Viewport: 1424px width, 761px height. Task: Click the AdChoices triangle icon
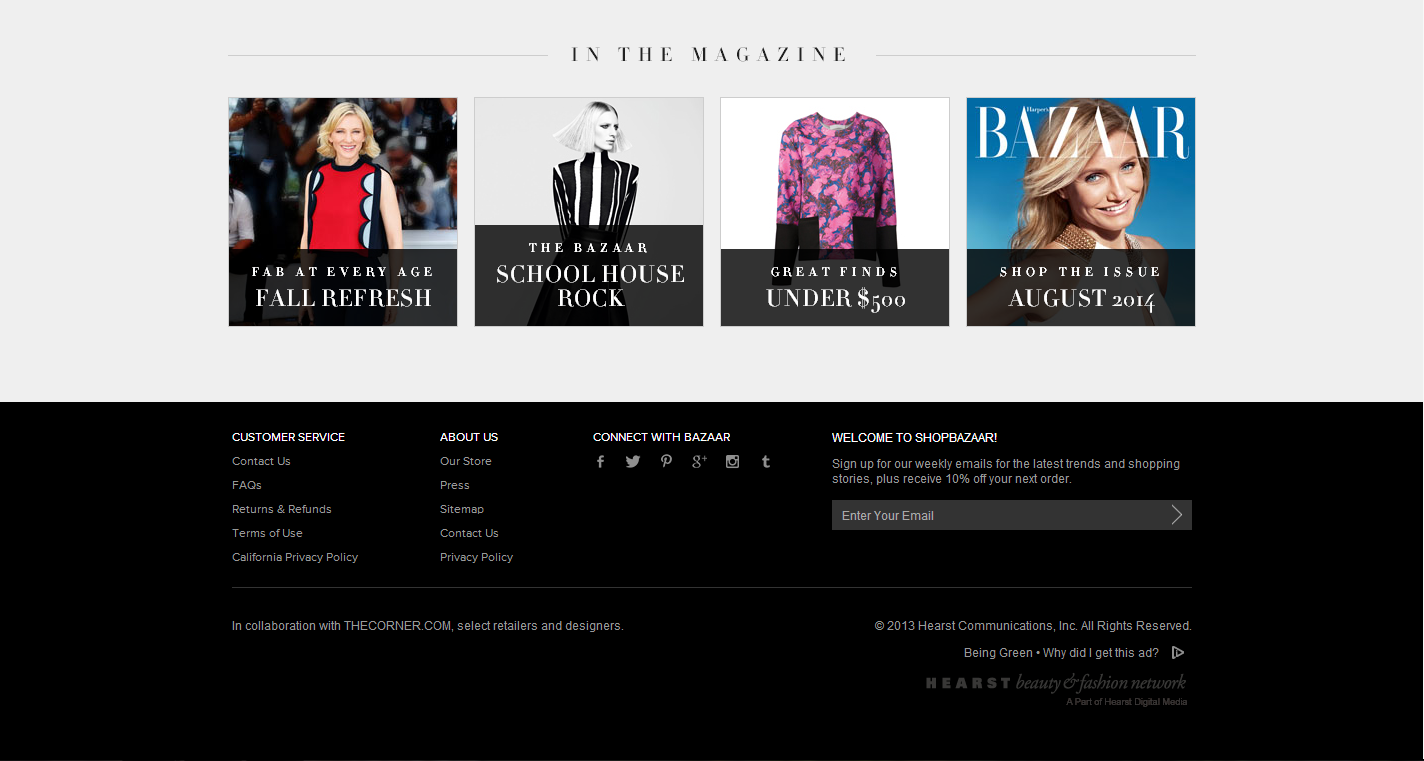tap(1178, 653)
